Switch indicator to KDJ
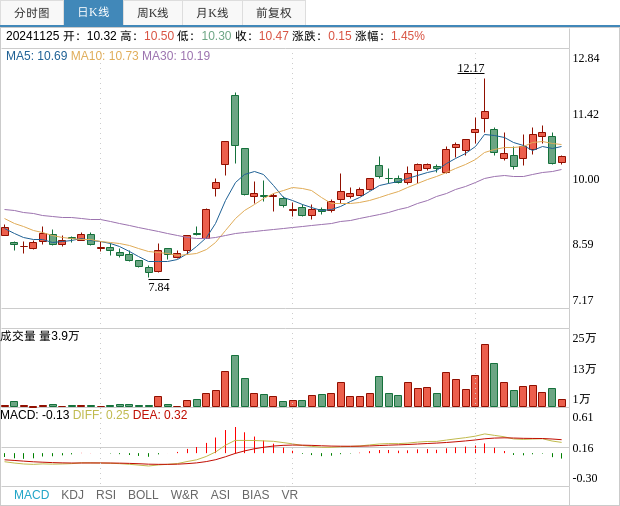620x506 pixels. [x=72, y=495]
